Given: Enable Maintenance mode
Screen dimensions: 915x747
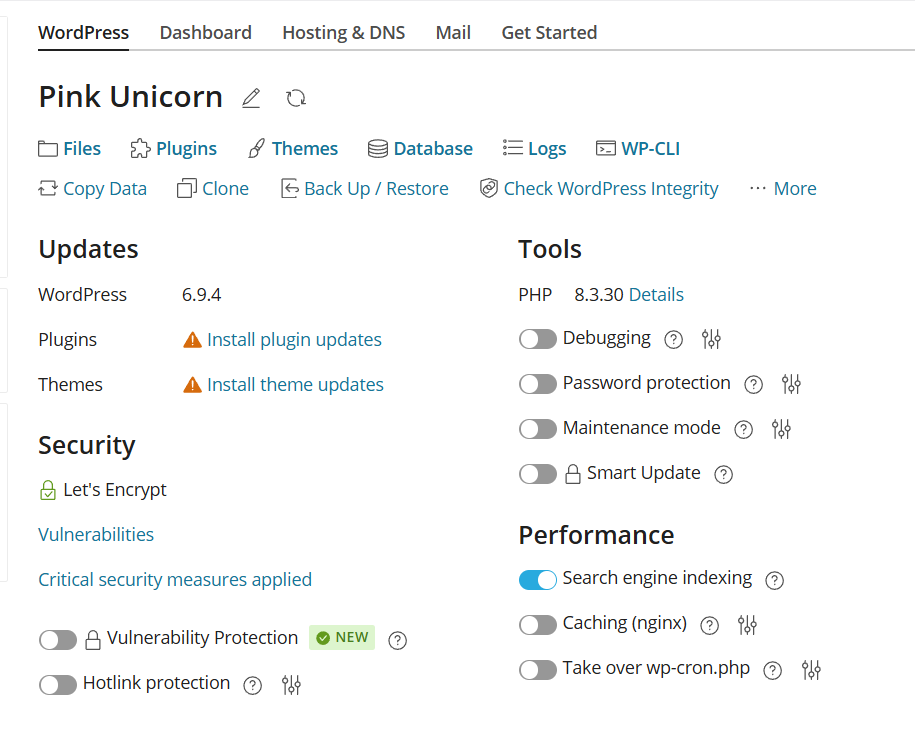Looking at the screenshot, I should [538, 429].
